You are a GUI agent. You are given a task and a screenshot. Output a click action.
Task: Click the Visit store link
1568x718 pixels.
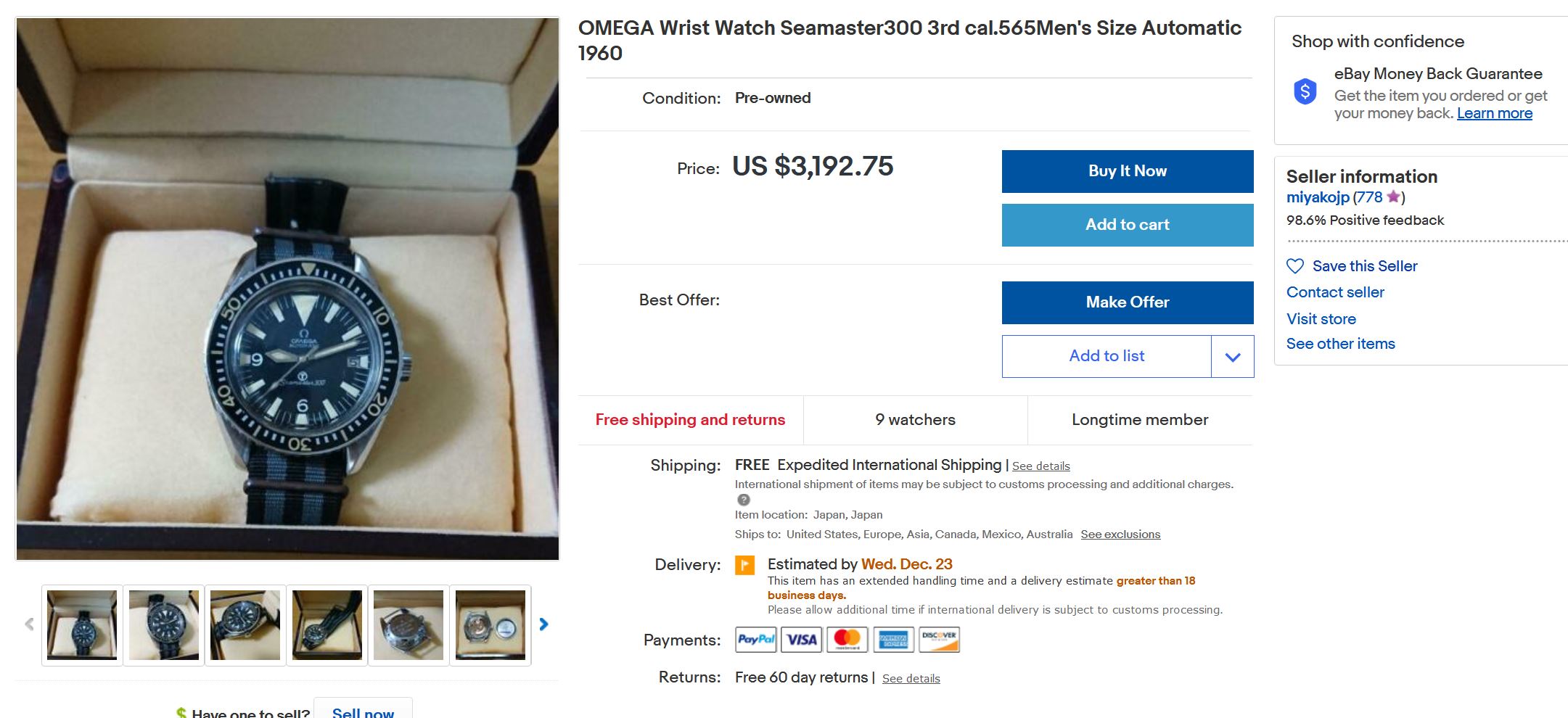pyautogui.click(x=1321, y=319)
